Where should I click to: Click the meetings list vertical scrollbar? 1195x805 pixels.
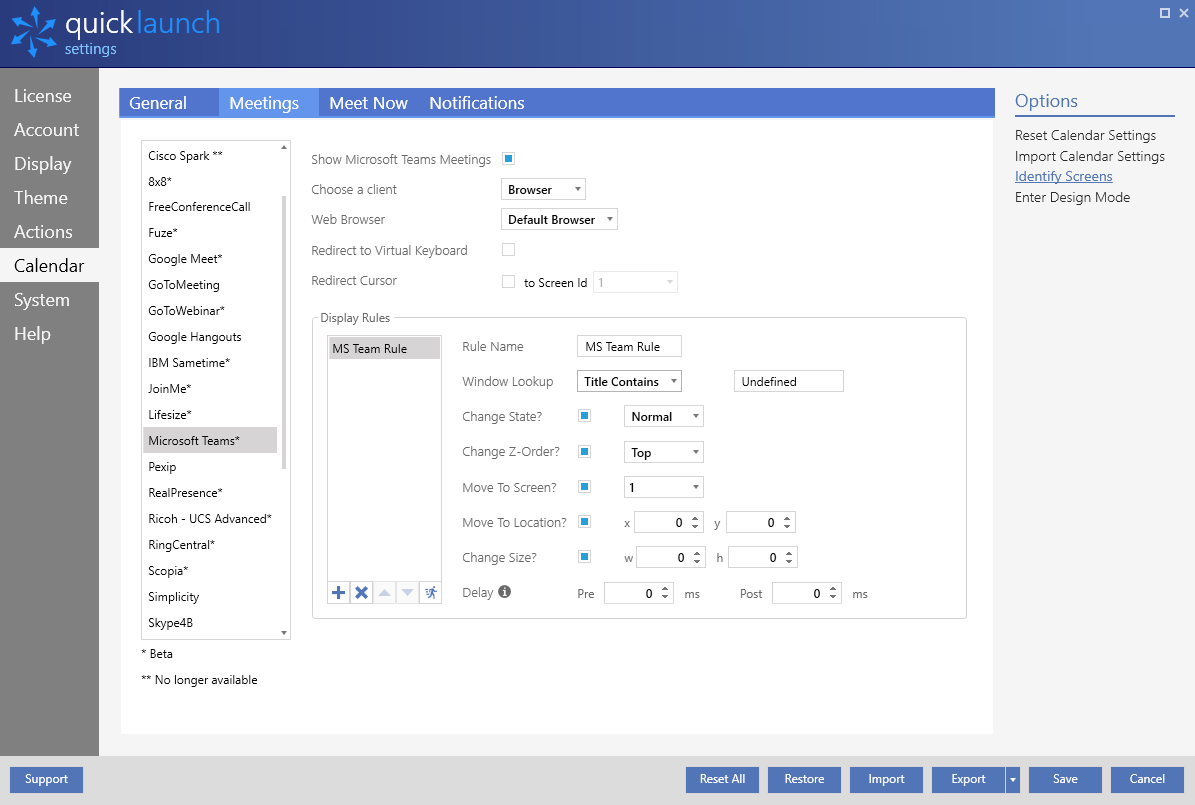284,332
